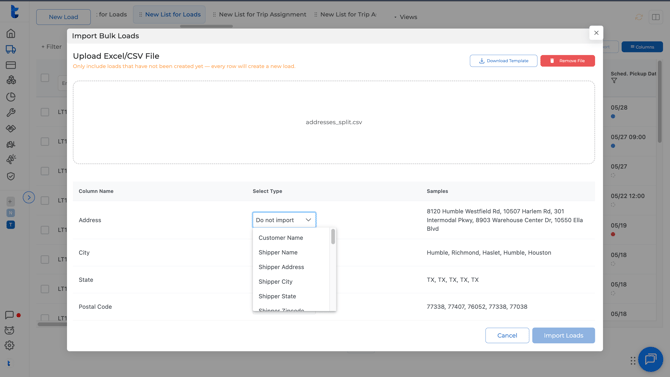
Task: Toggle the split-view layout icon
Action: click(655, 17)
